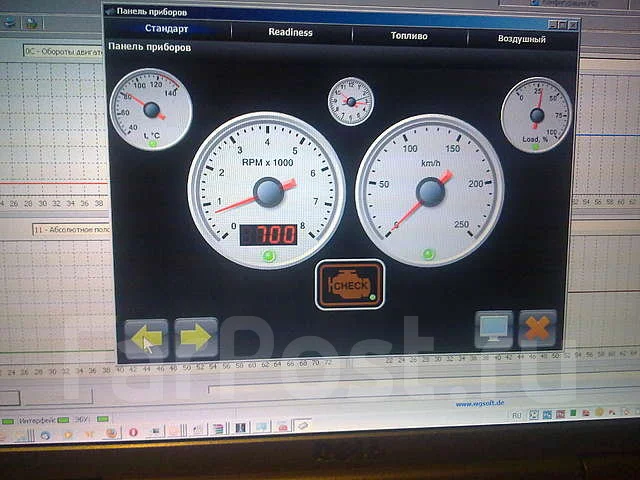This screenshot has width=640, height=480.
Task: Click the yellow left arrow button
Action: (x=146, y=339)
